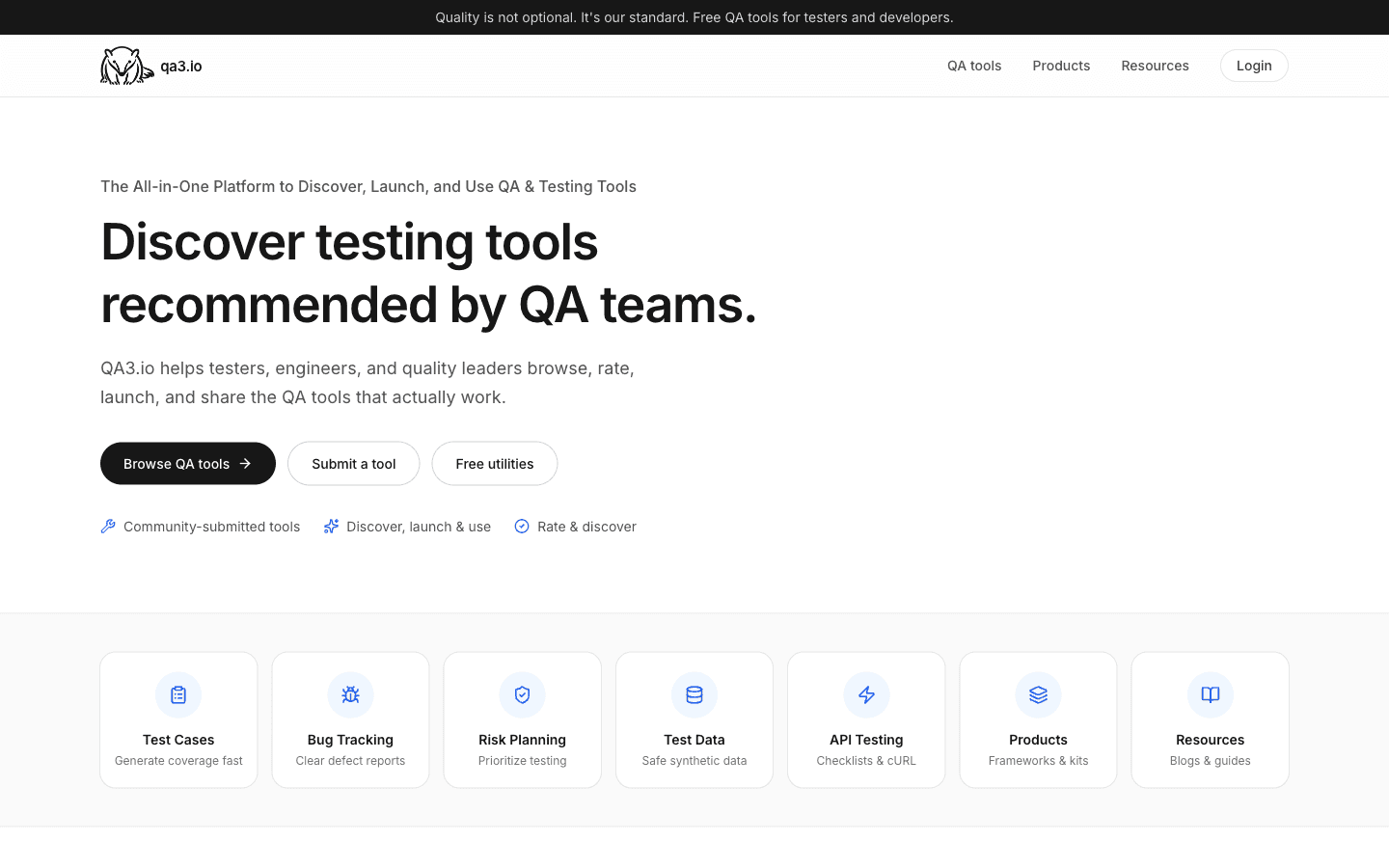The width and height of the screenshot is (1389, 868).
Task: Open the Products card title
Action: tap(1038, 740)
